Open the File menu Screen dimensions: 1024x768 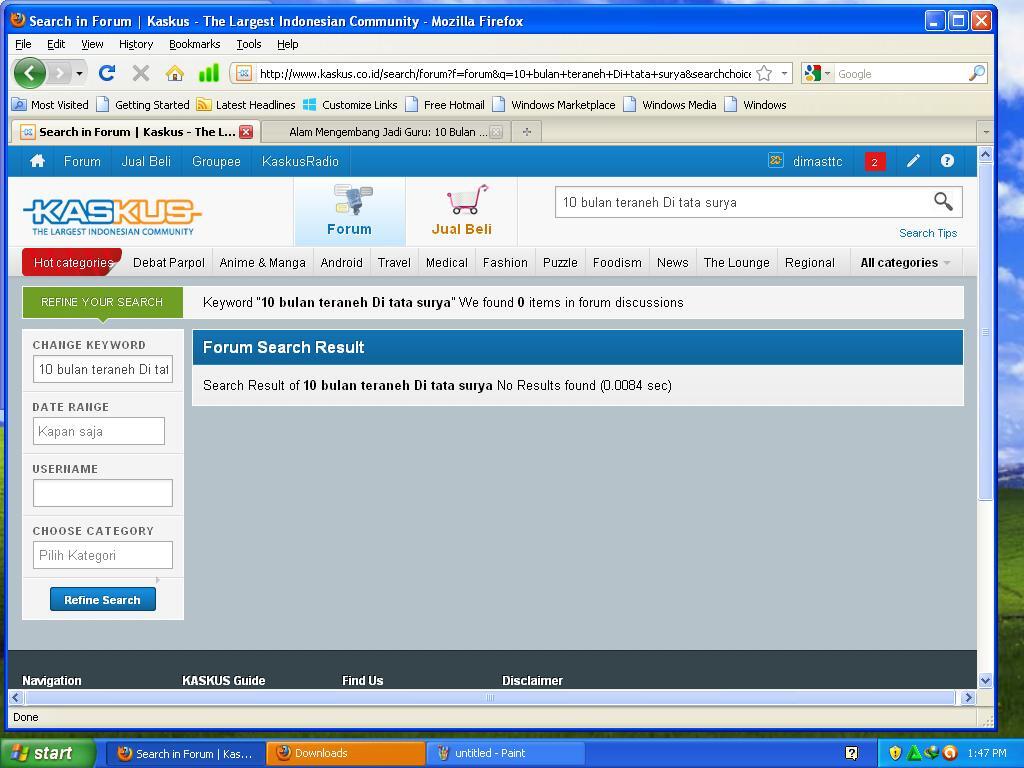pyautogui.click(x=23, y=44)
